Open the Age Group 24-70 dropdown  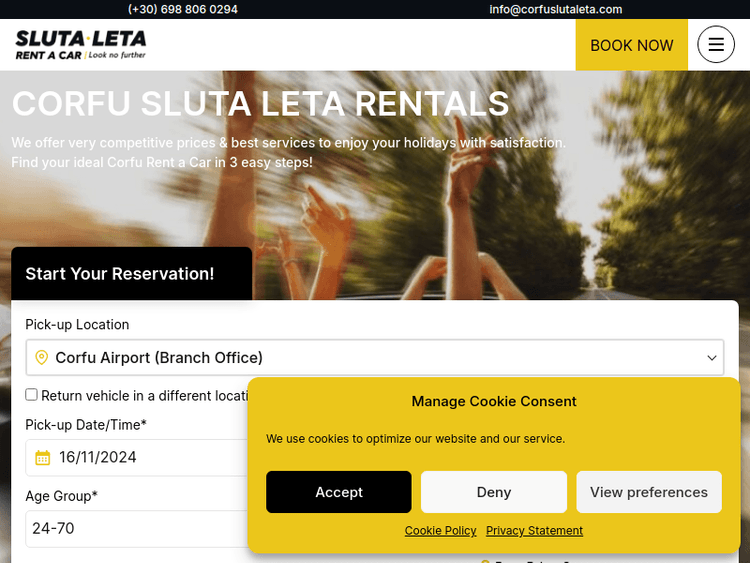135,529
